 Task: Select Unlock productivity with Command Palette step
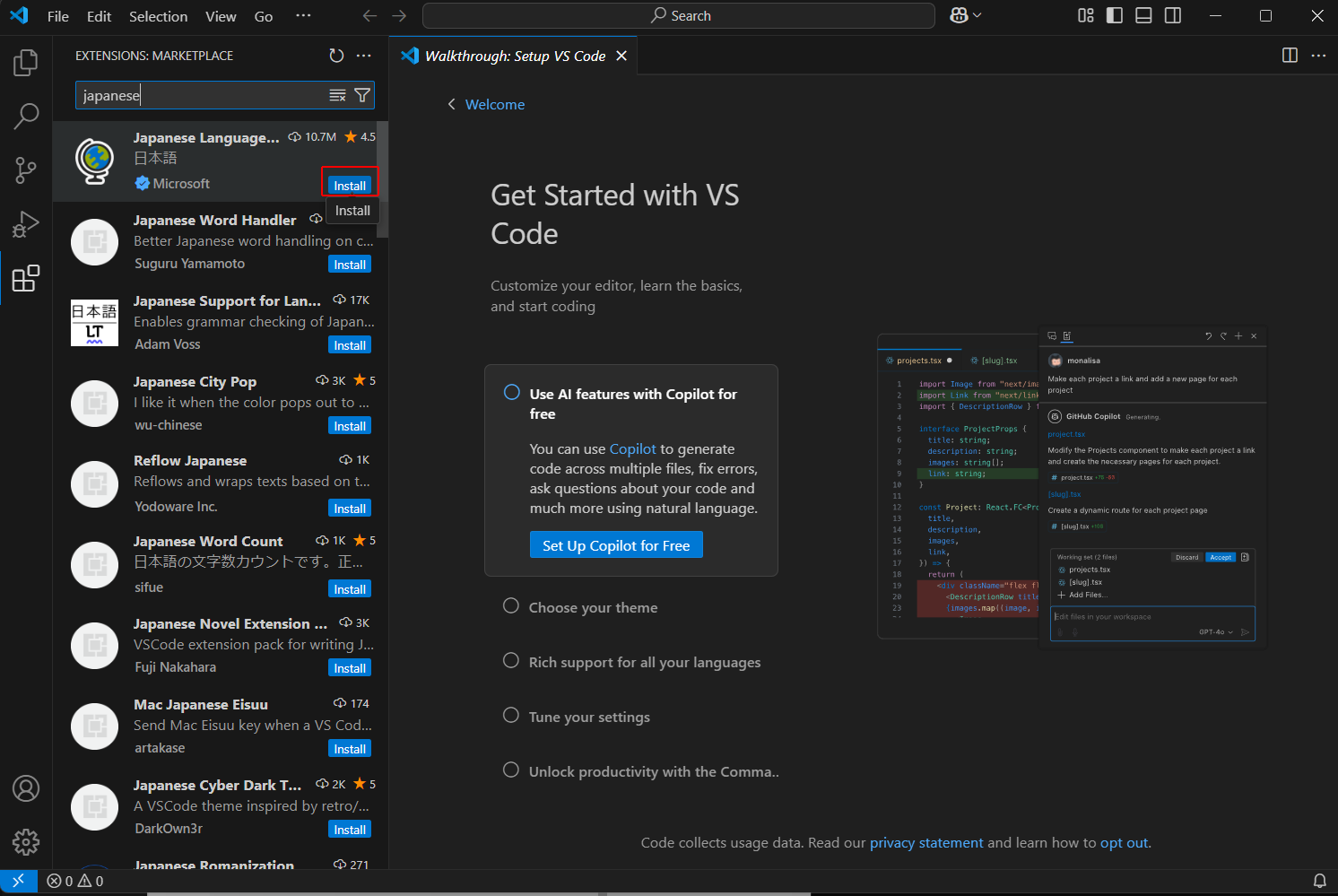point(653,771)
